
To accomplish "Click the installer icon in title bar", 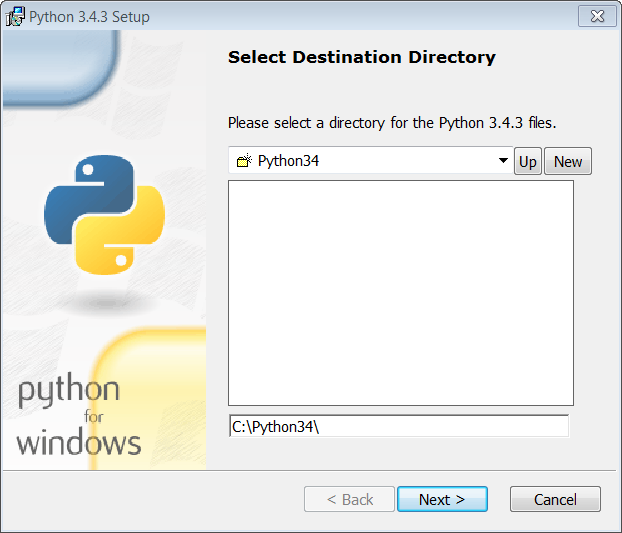I will click(x=15, y=17).
